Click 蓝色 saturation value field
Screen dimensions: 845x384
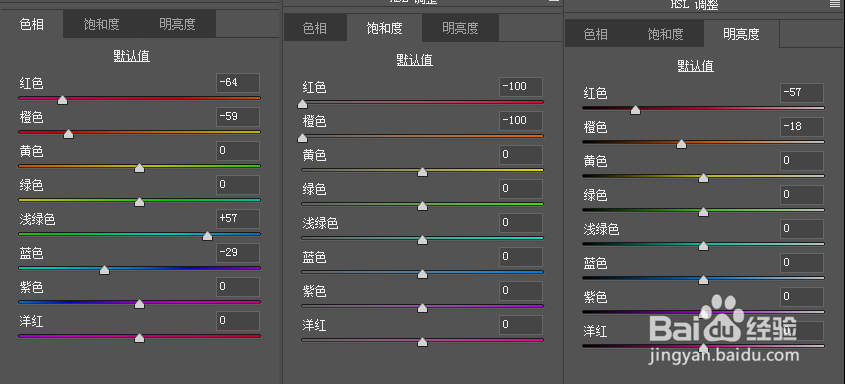(521, 256)
